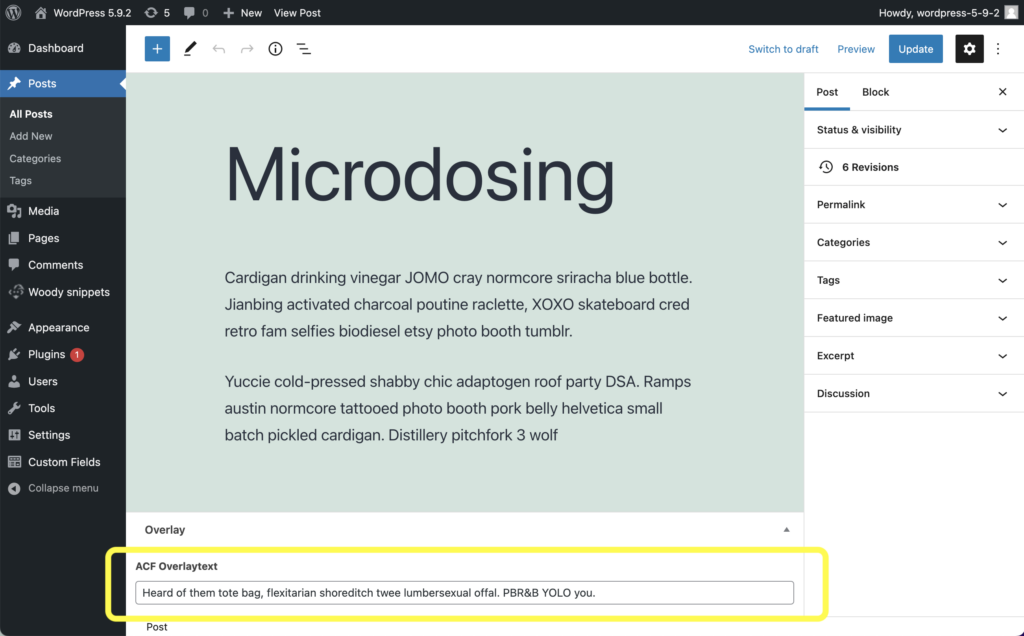Viewport: 1024px width, 636px height.
Task: Go to All Posts
Action: (31, 114)
